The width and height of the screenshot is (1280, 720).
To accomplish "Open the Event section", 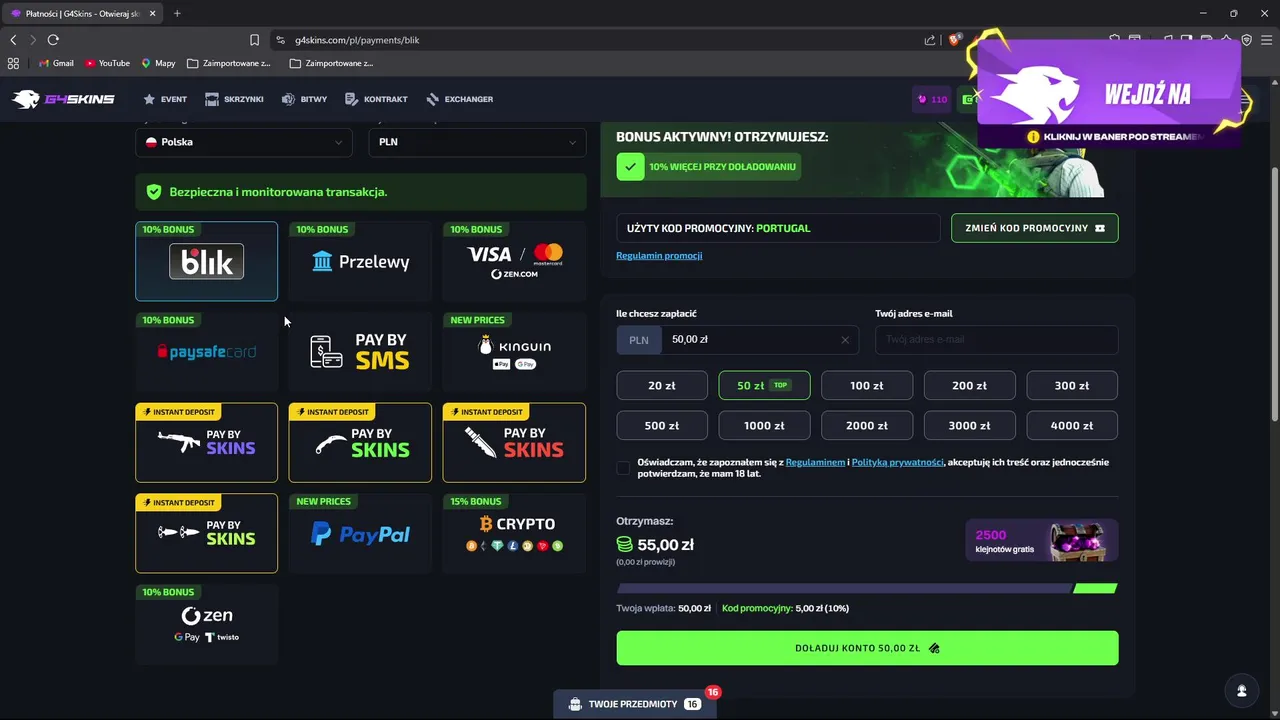I will coord(165,99).
